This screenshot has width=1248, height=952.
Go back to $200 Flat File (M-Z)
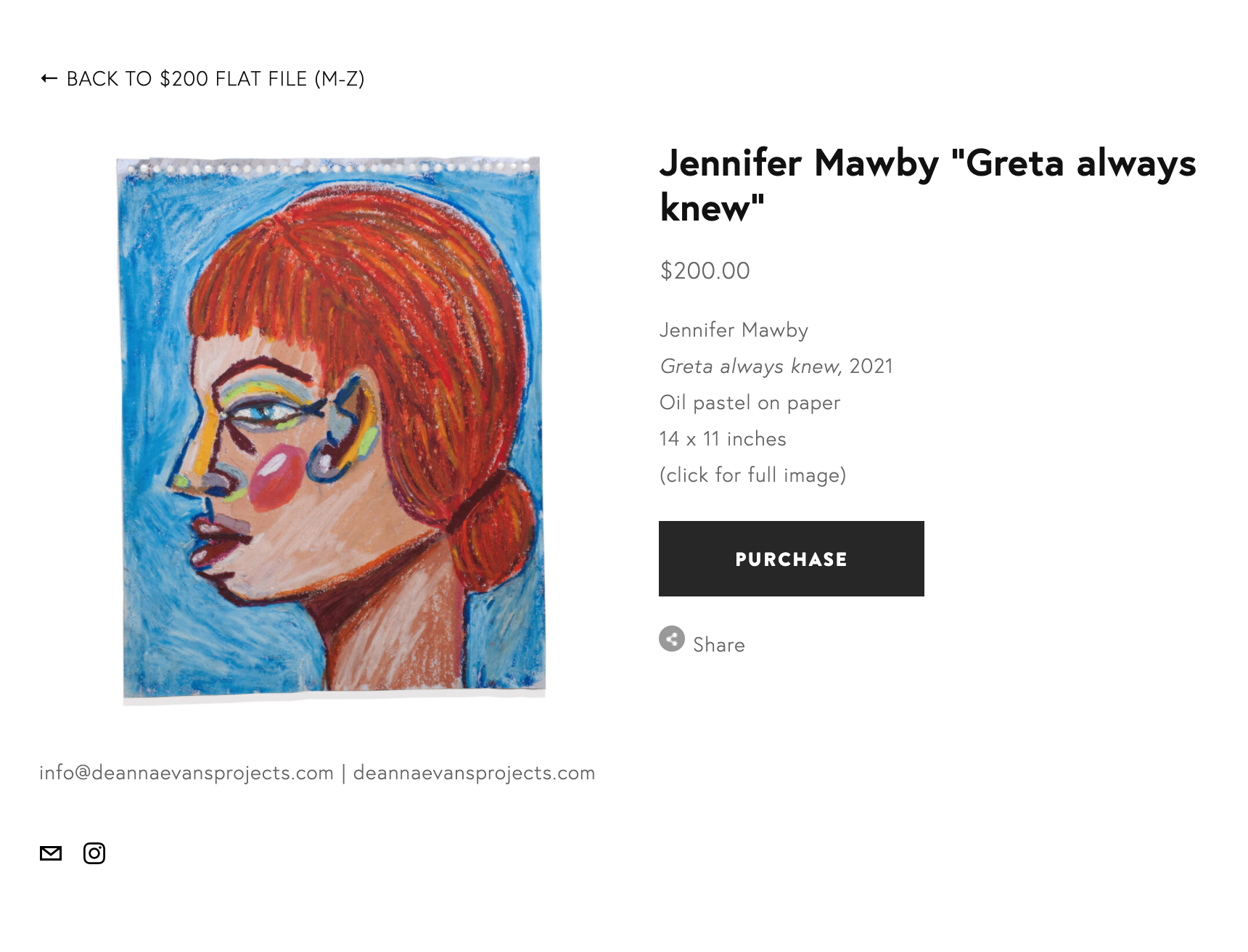(x=215, y=78)
